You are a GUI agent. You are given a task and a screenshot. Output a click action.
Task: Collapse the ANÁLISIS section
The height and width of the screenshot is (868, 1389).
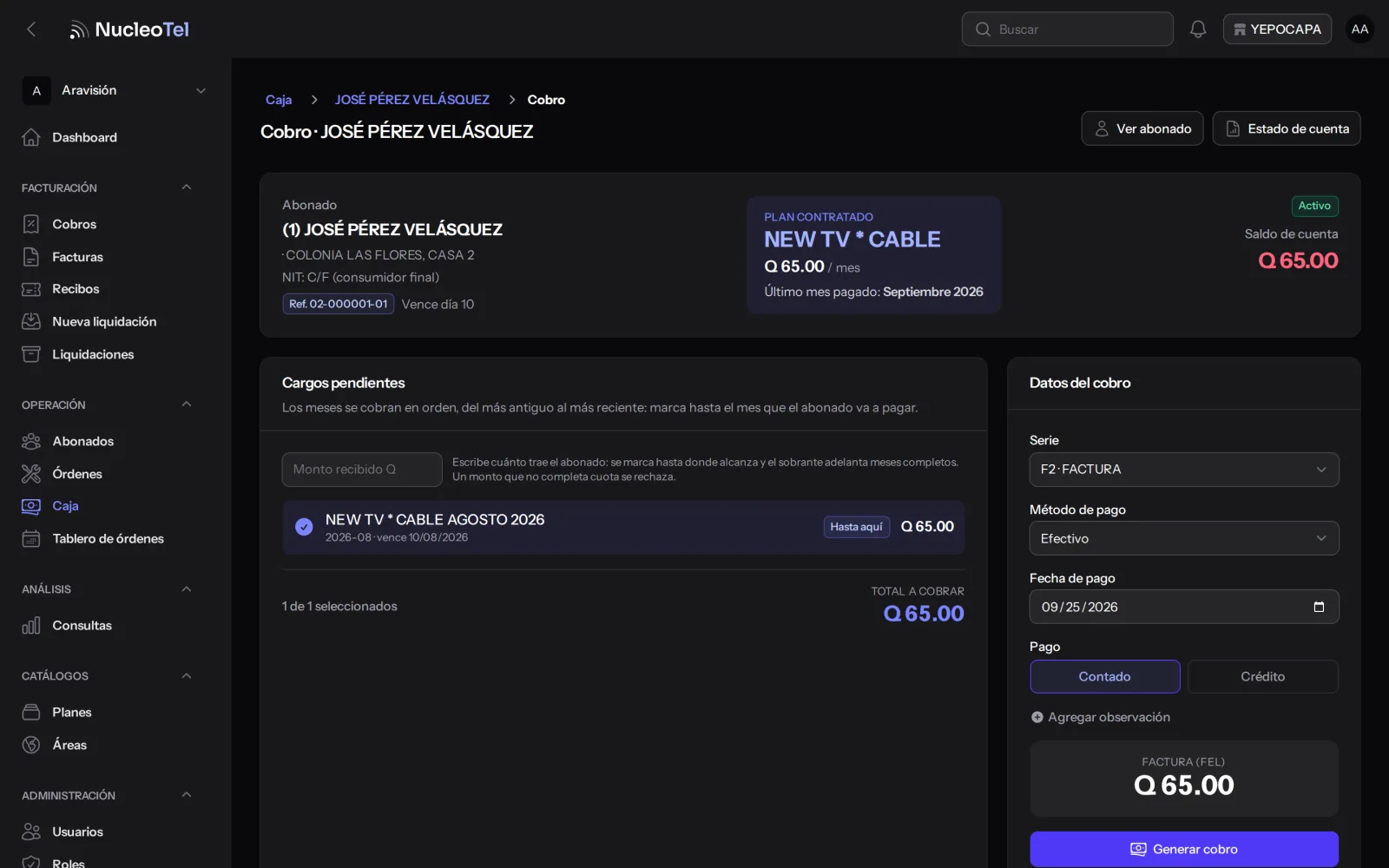(x=186, y=589)
